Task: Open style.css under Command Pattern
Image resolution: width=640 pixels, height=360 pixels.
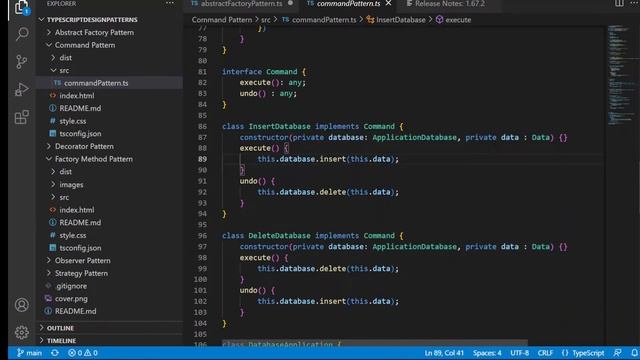Action: [x=73, y=121]
